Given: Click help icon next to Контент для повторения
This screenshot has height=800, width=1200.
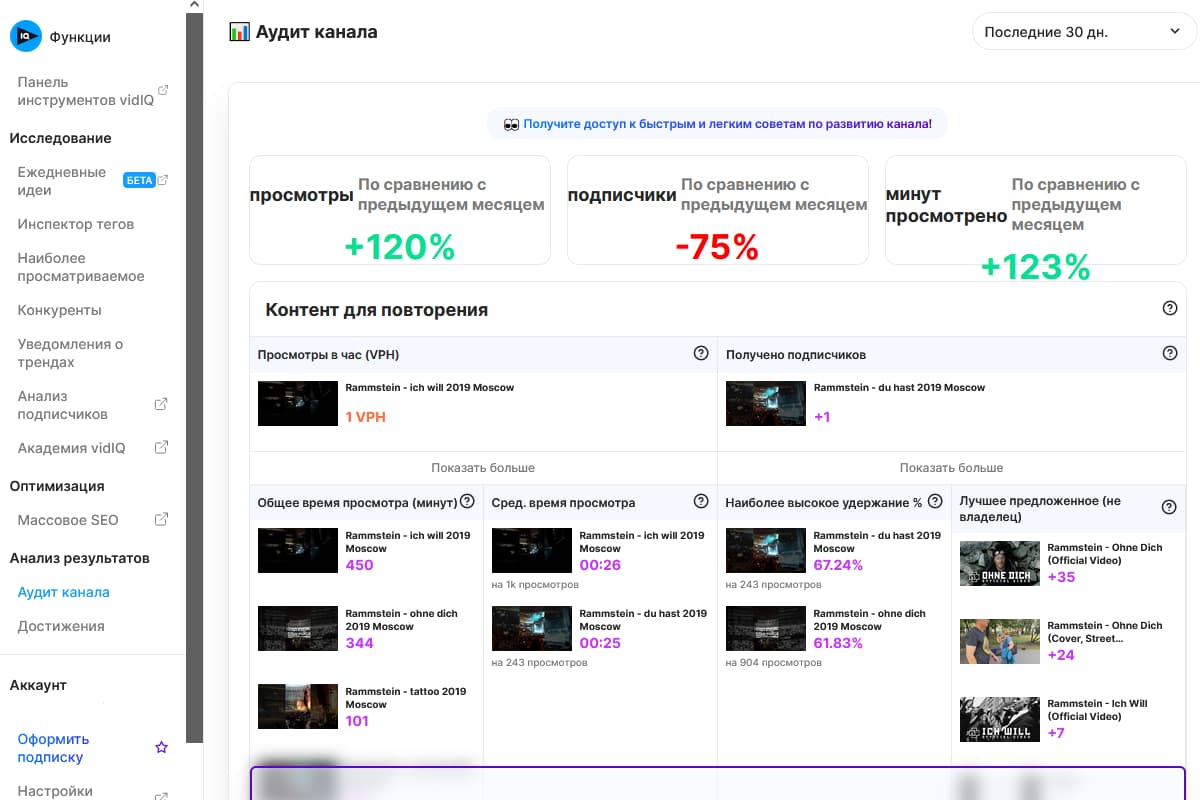Looking at the screenshot, I should pyautogui.click(x=1169, y=309).
